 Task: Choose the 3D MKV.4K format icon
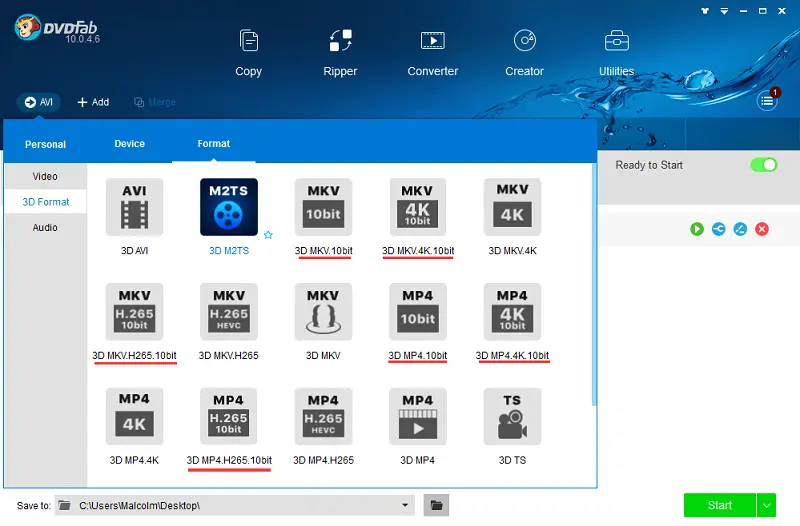(512, 208)
